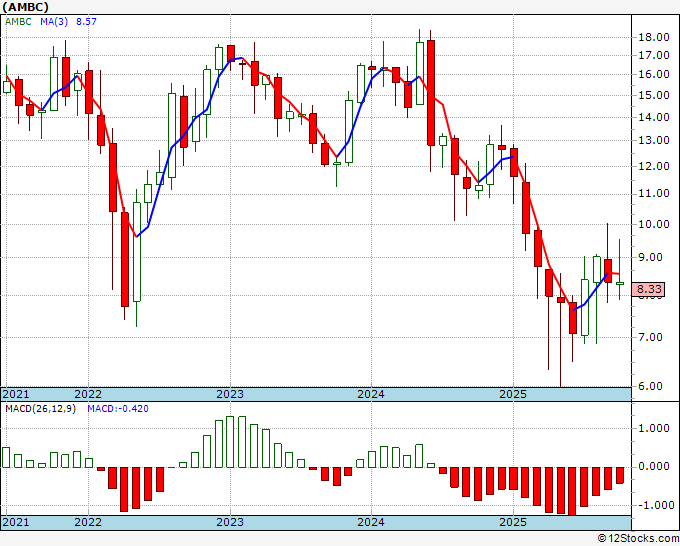Click the MACD:-0.420 value label

click(x=118, y=409)
